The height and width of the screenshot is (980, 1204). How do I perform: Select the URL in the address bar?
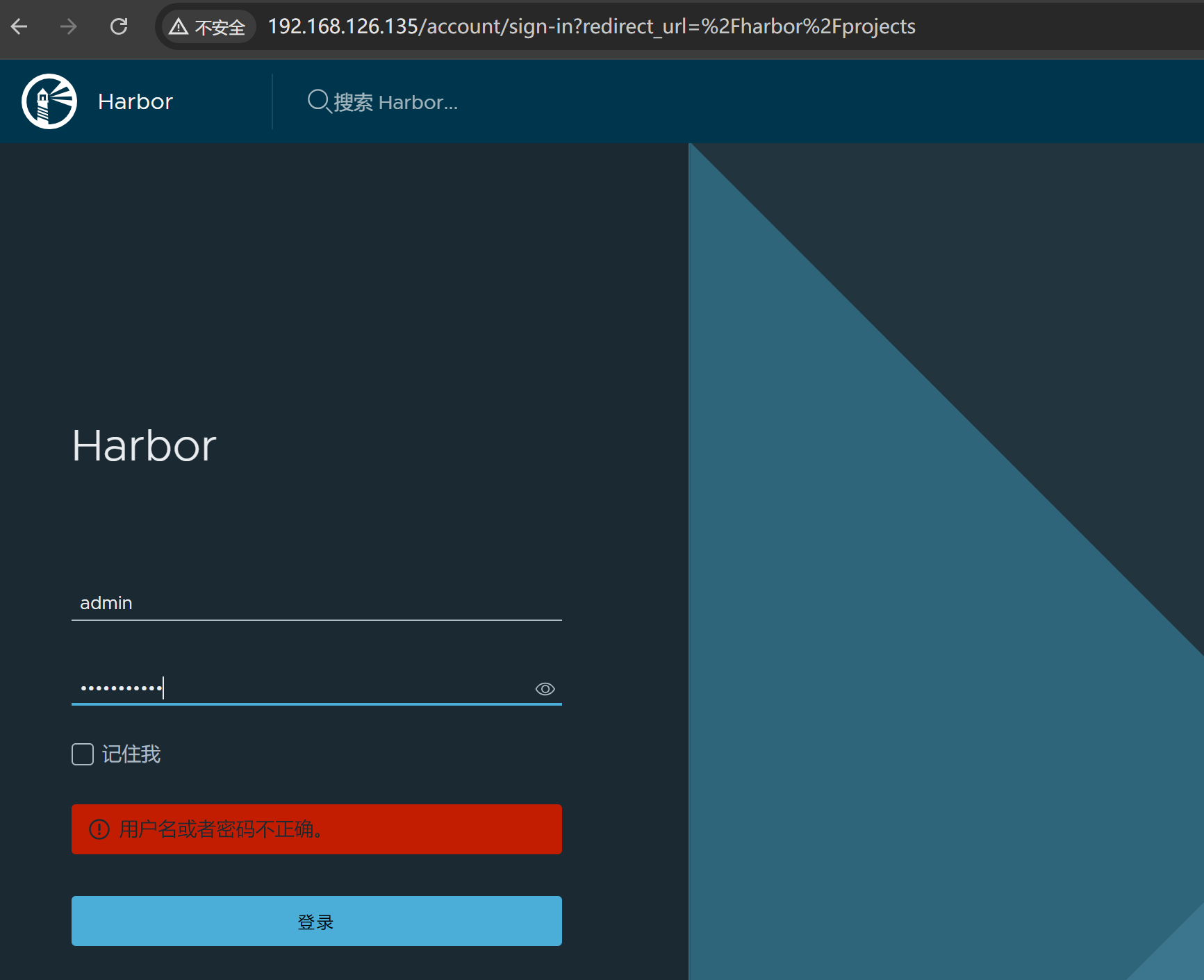591,27
